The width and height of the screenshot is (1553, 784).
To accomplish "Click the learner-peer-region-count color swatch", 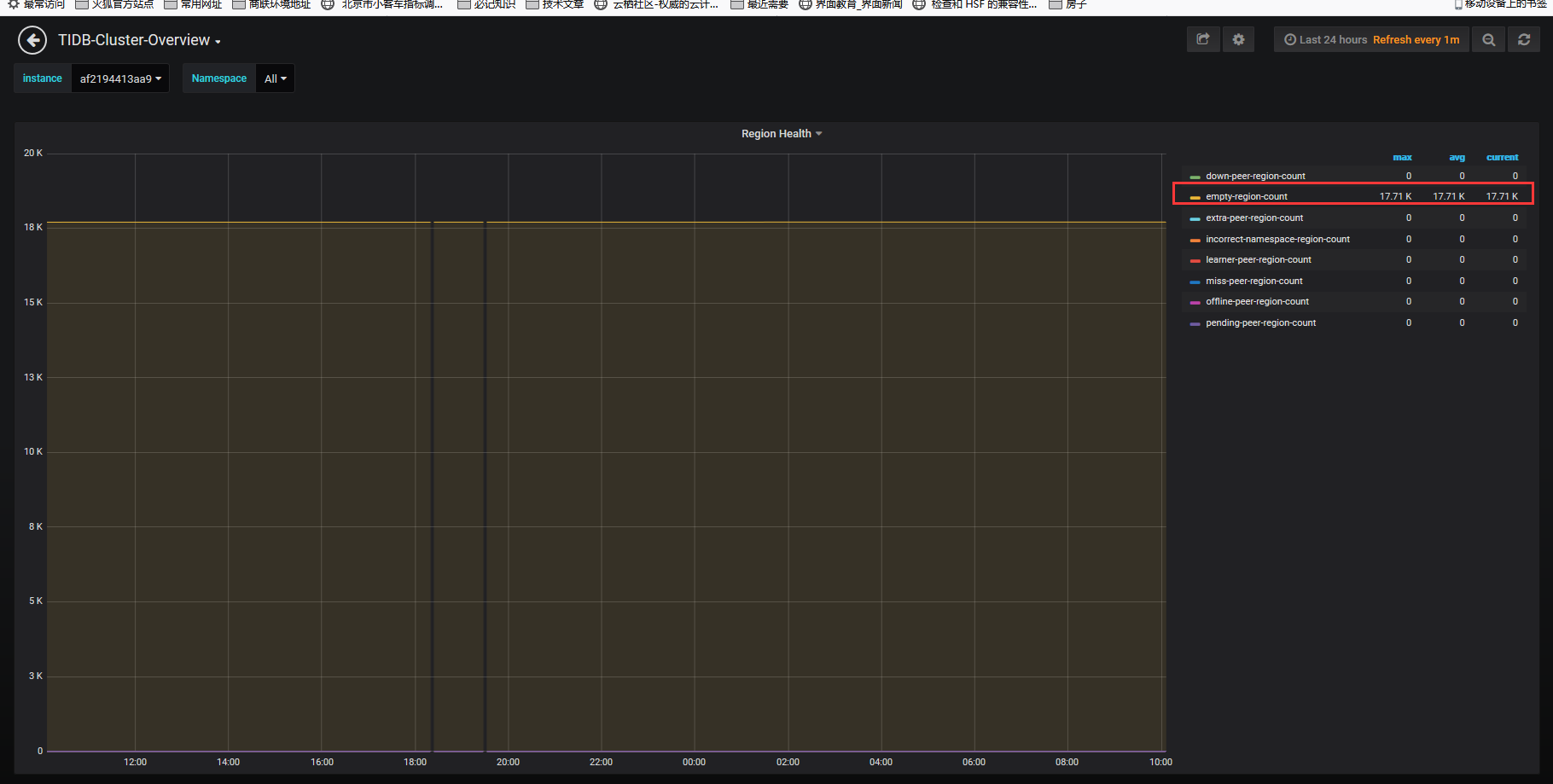I will tap(1195, 260).
